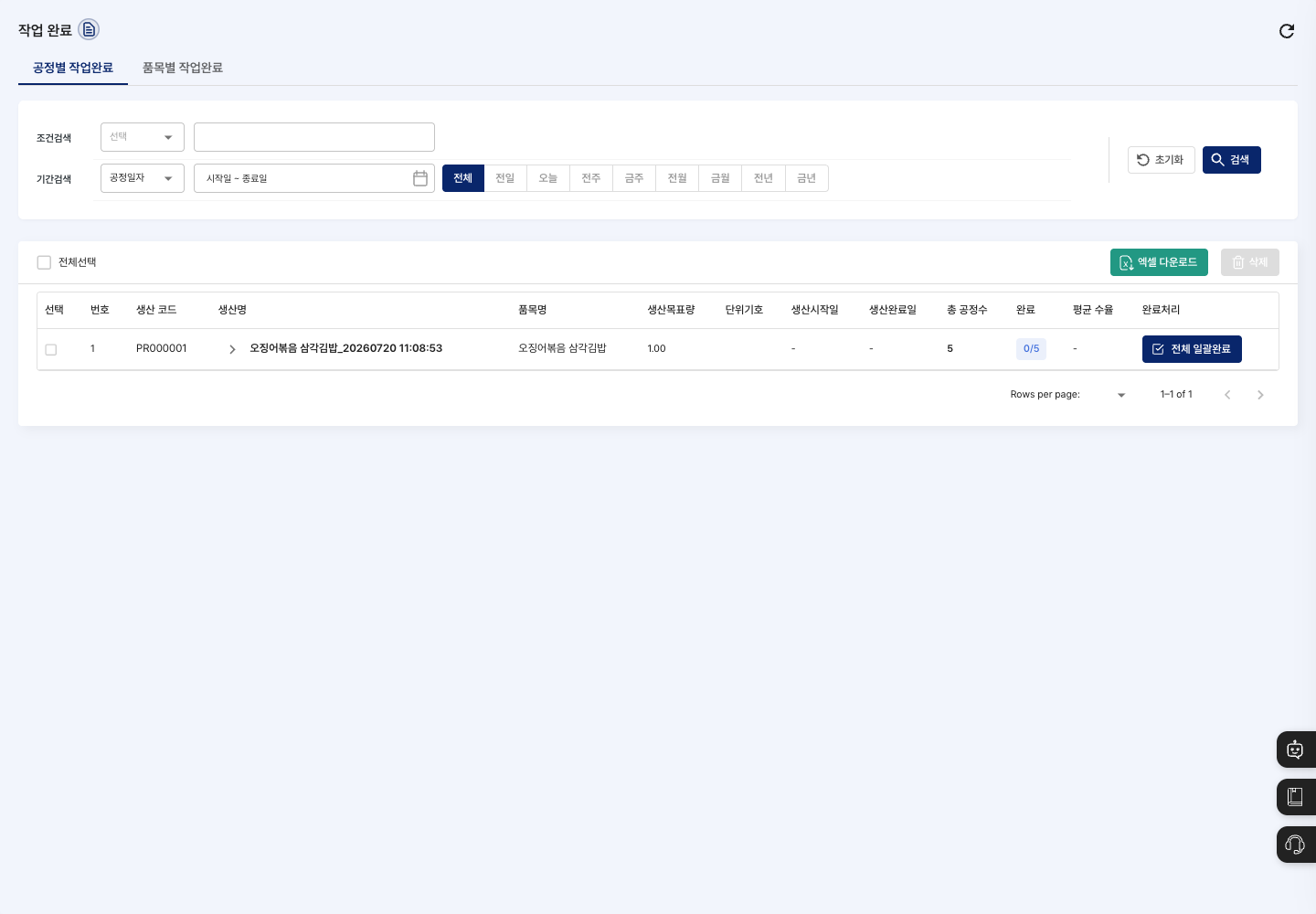The image size is (1316, 914).
Task: Open the Rows per page dropdown
Action: click(1120, 395)
